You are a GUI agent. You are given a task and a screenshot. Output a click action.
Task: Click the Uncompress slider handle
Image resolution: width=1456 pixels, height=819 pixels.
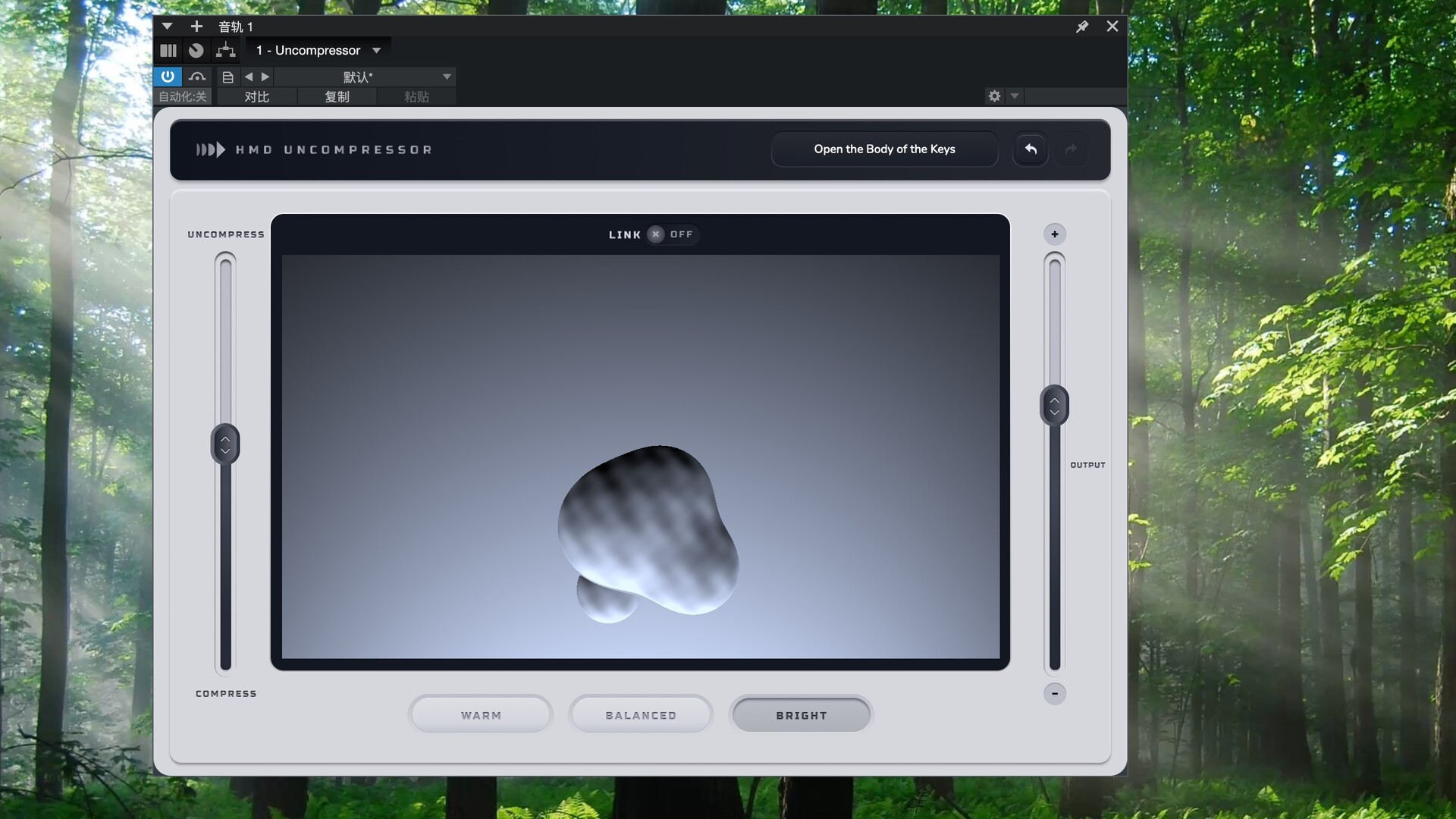tap(225, 444)
